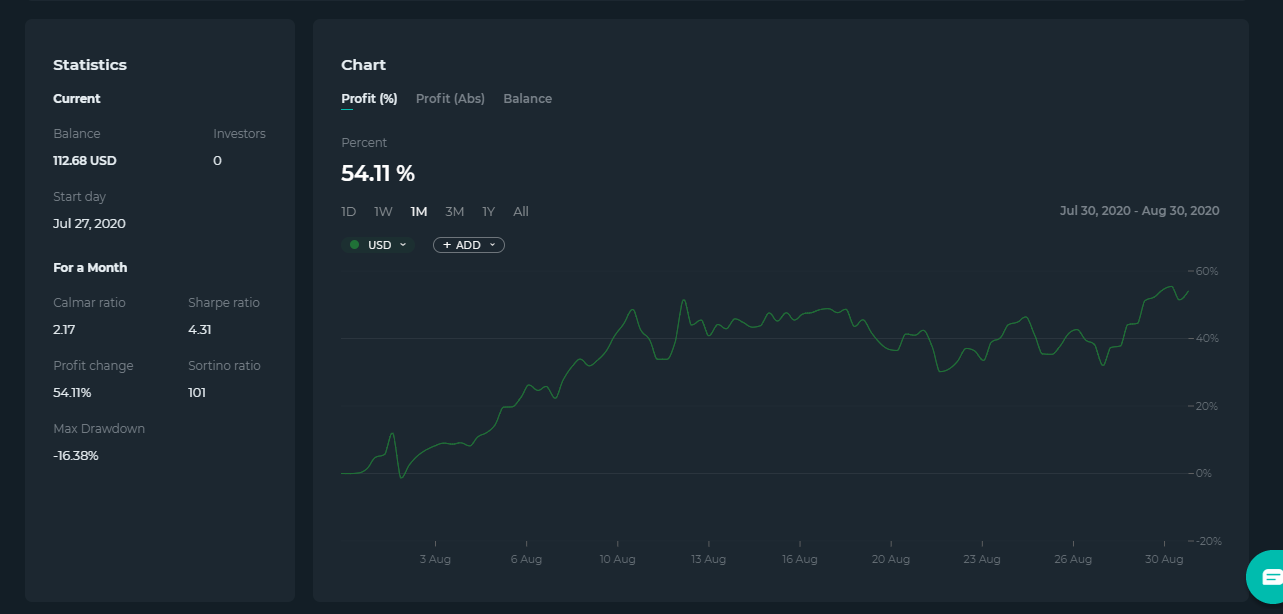Screen dimensions: 1283x614
Task: Display All time chart data
Action: click(x=521, y=212)
